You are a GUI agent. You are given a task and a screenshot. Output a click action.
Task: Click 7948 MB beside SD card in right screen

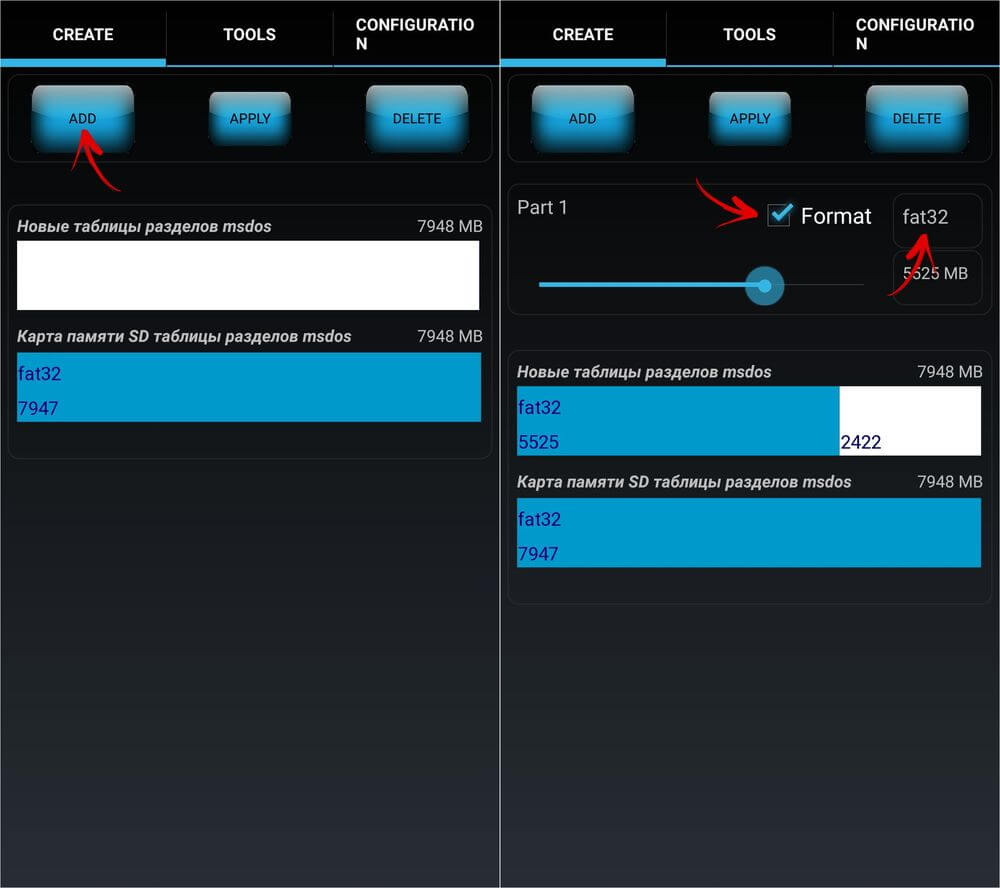point(950,482)
